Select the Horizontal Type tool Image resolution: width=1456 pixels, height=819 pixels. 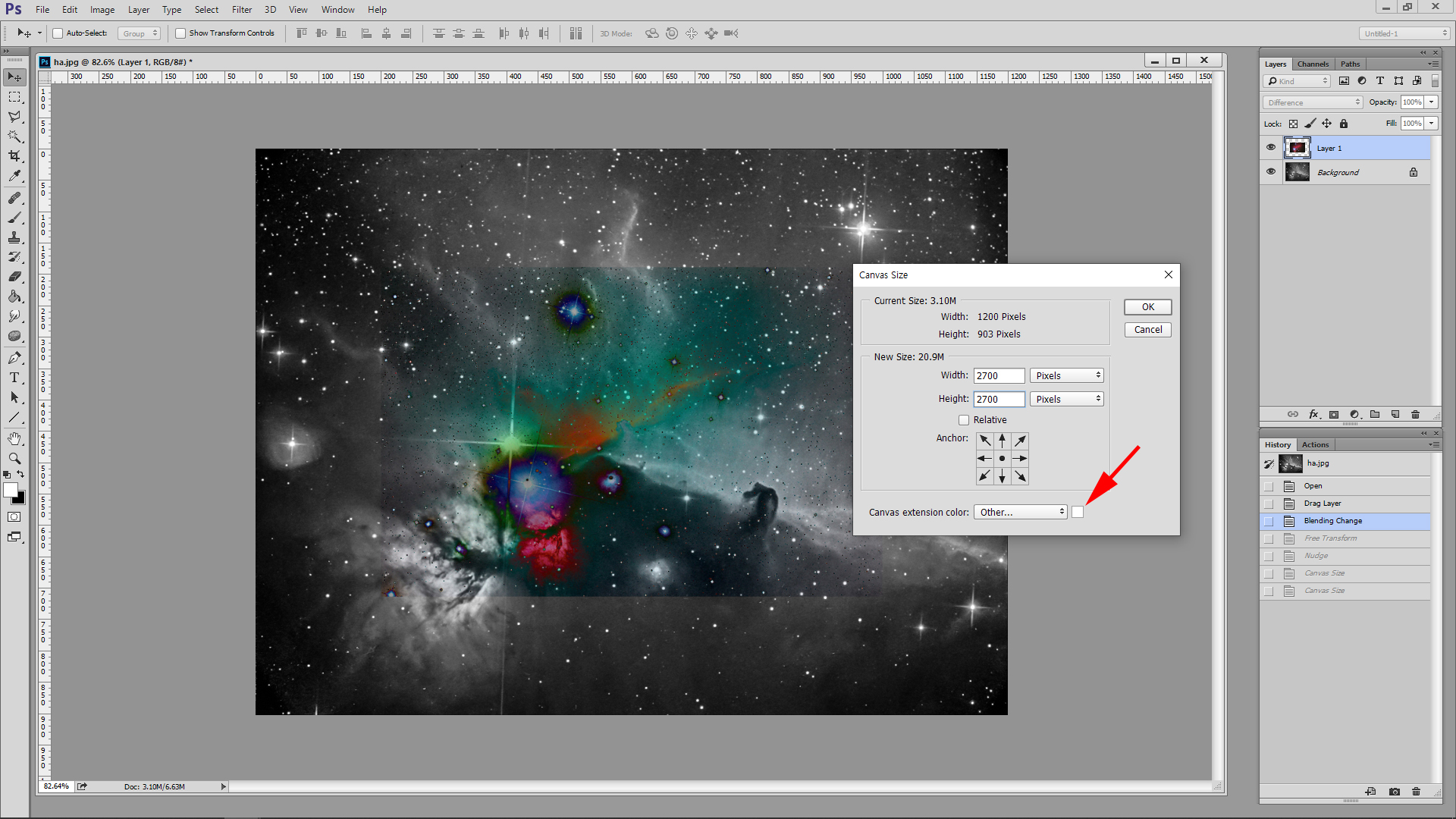14,378
